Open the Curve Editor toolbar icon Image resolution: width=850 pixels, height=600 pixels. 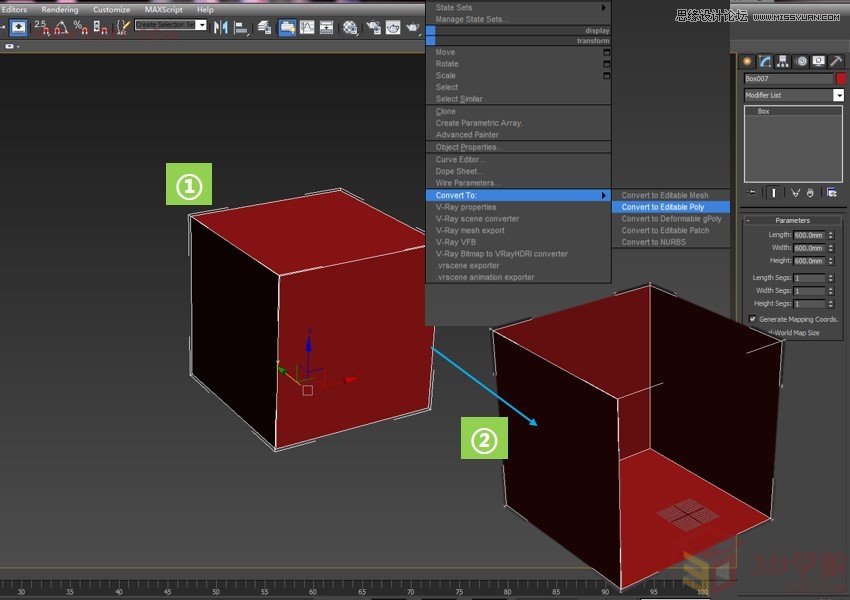click(x=307, y=27)
